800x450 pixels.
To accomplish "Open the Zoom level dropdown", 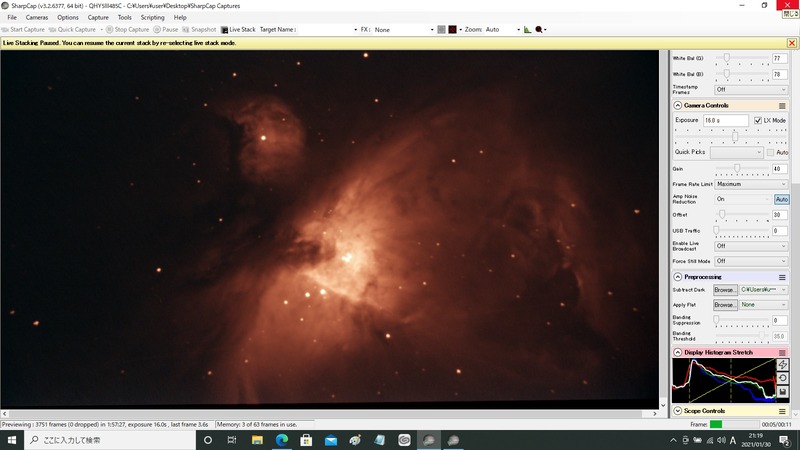I will (x=502, y=30).
